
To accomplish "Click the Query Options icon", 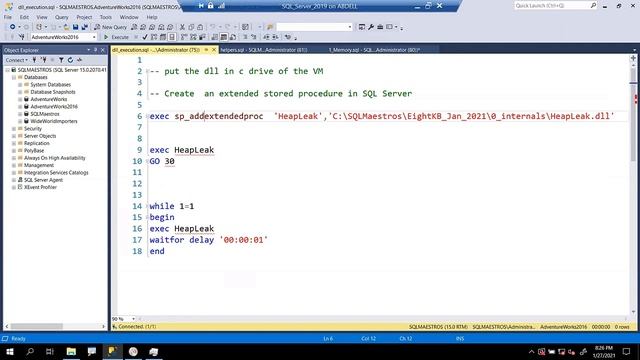I will point(163,37).
